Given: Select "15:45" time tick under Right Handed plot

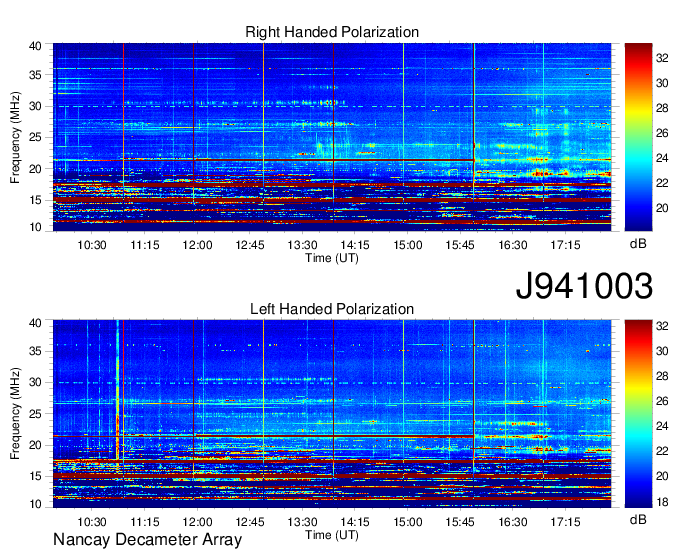Looking at the screenshot, I should [x=460, y=245].
